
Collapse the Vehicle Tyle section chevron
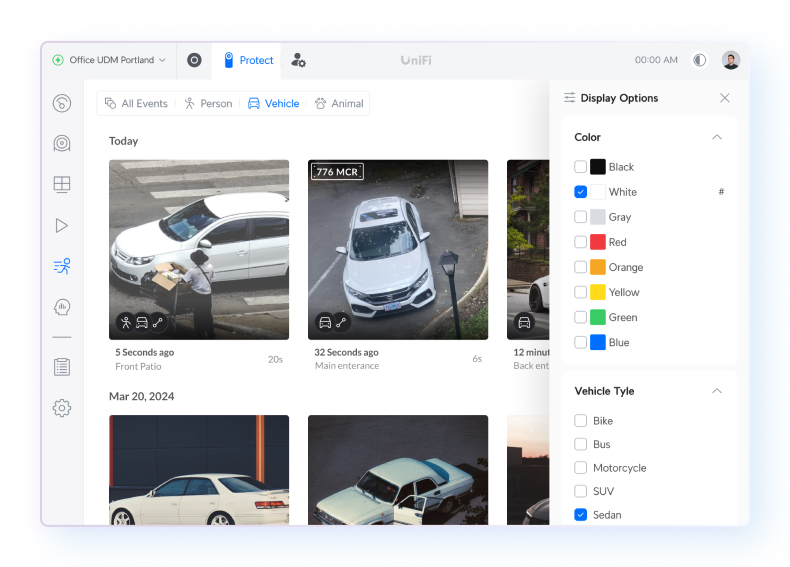pos(717,391)
